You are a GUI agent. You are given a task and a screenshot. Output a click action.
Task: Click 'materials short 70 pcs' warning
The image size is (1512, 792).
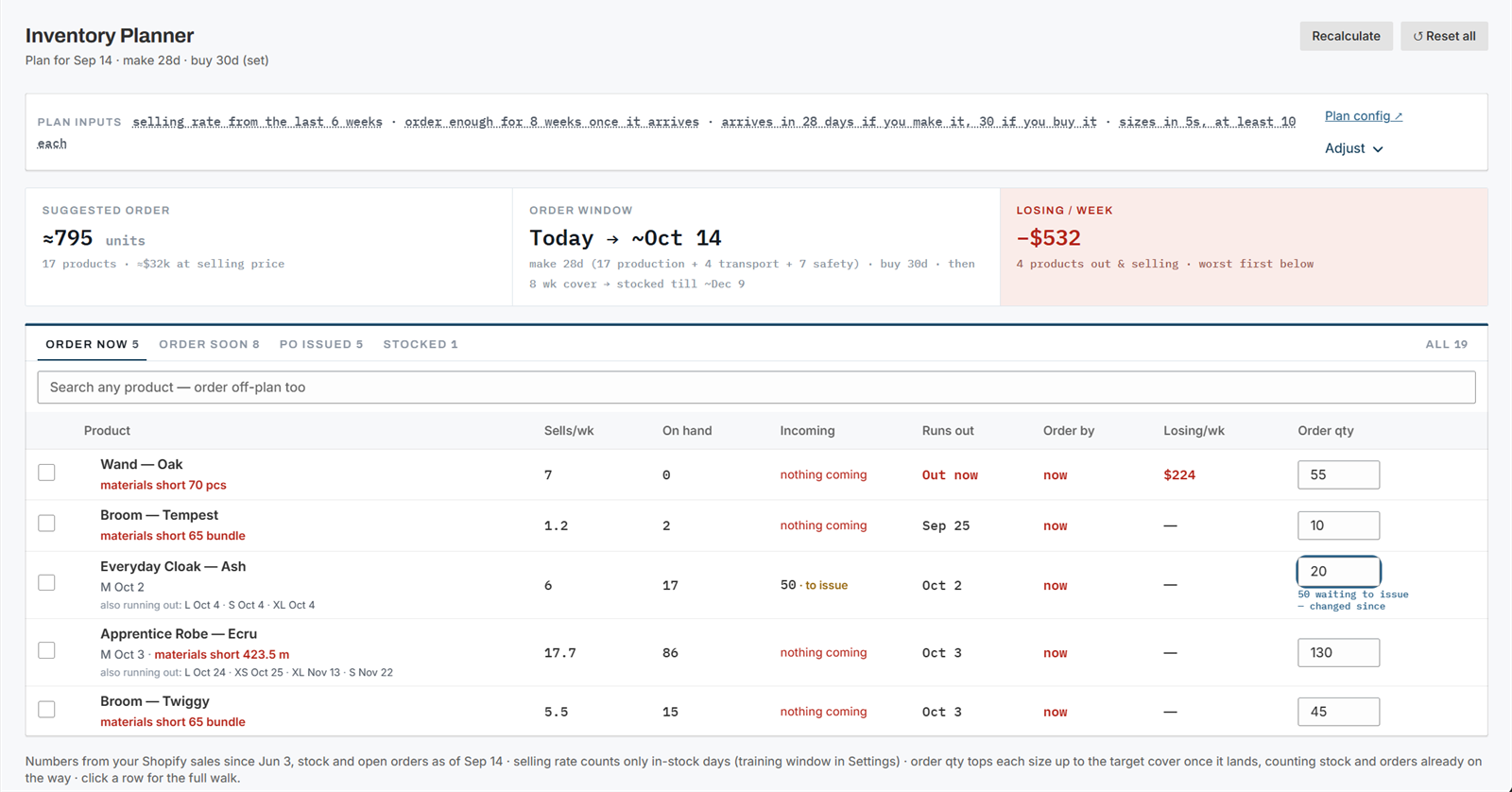tap(163, 485)
